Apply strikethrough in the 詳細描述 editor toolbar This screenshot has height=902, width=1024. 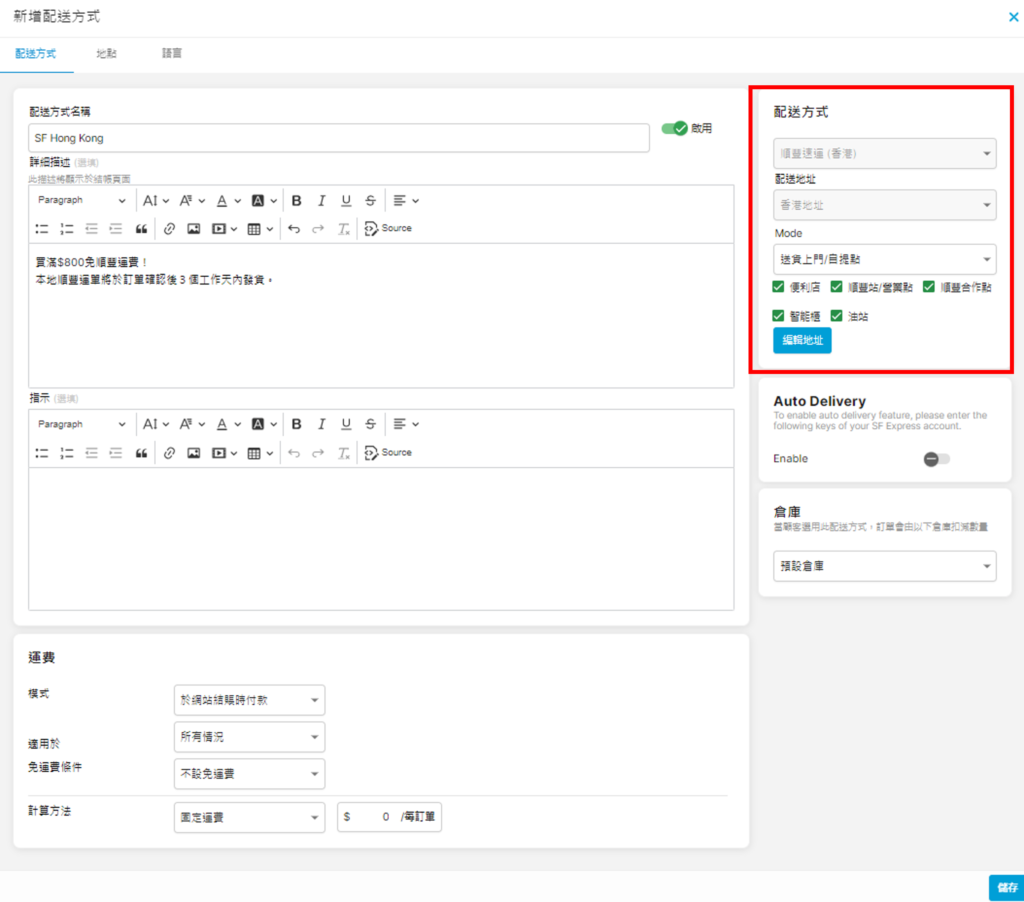pyautogui.click(x=370, y=200)
